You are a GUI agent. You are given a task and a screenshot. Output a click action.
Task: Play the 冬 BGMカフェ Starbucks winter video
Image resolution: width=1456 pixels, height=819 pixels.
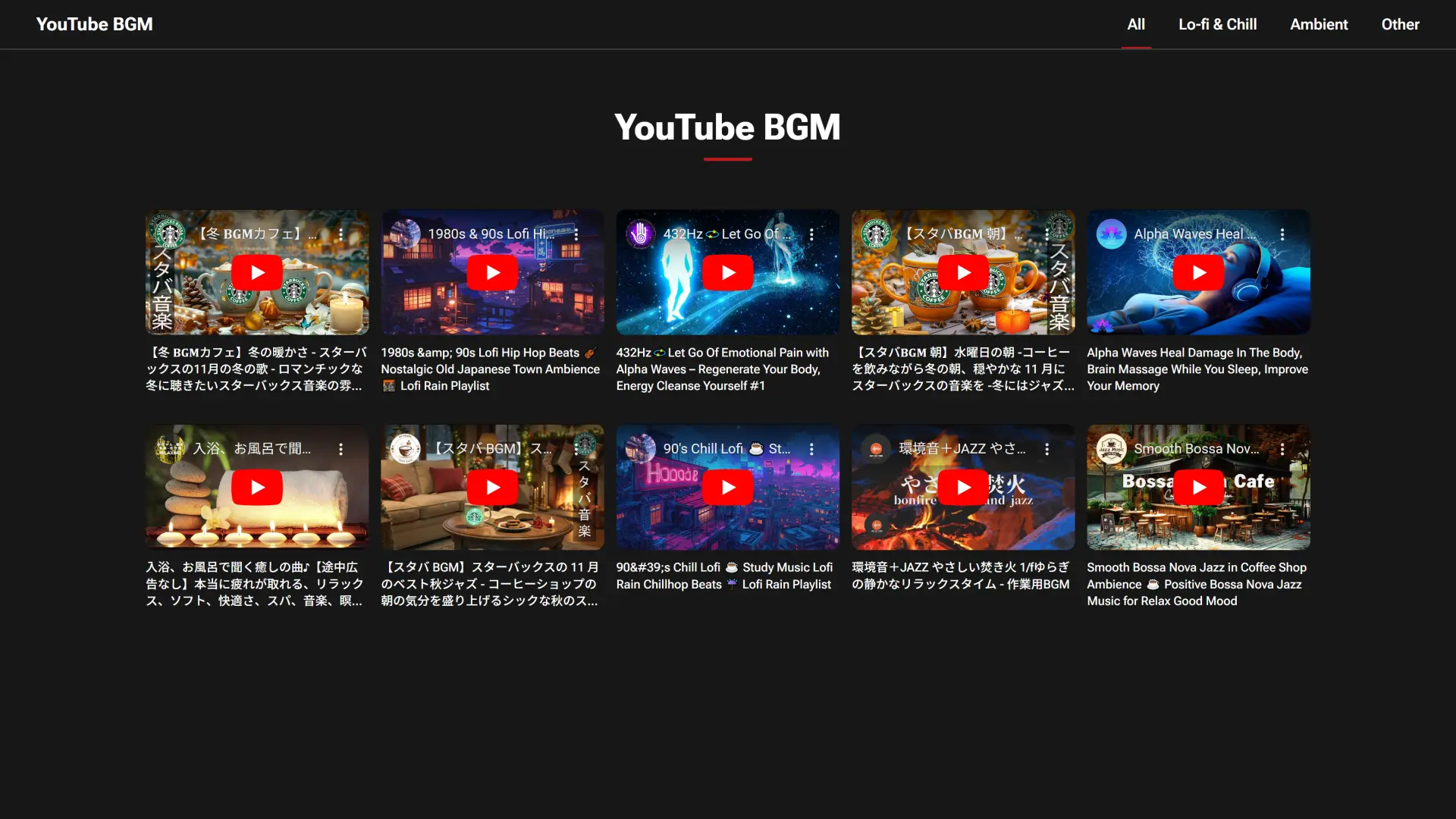(257, 273)
